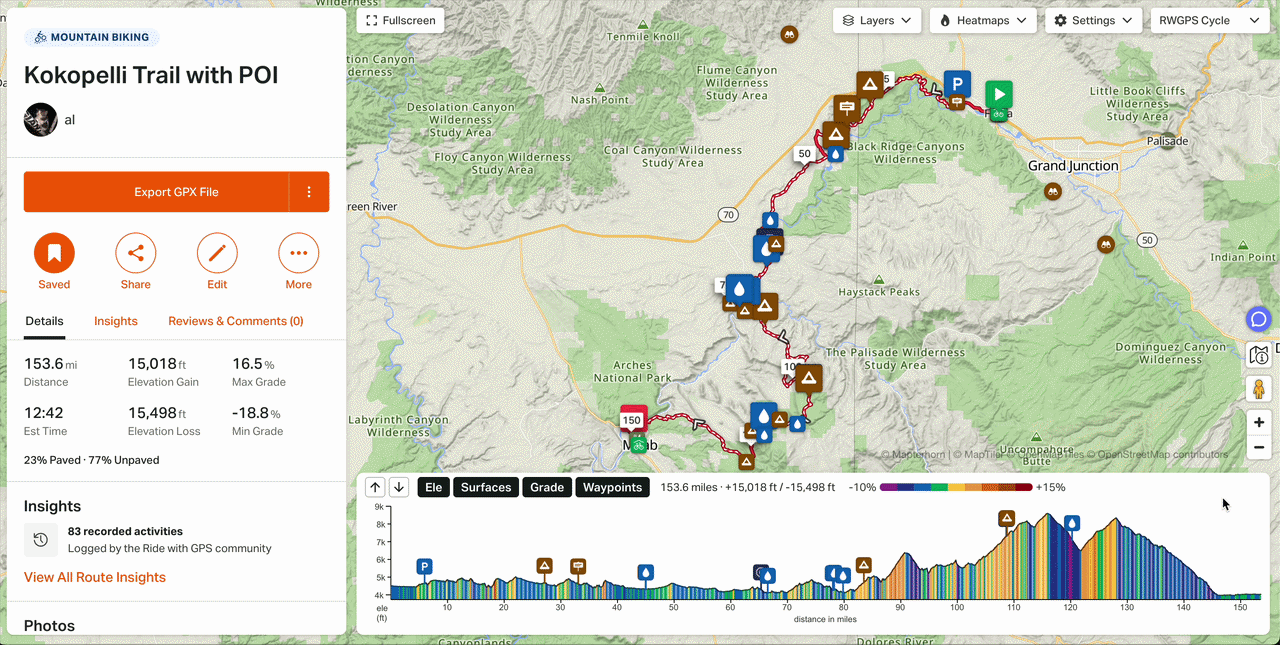Open the Reviews & Comments tab
The width and height of the screenshot is (1280, 645).
[x=236, y=321]
